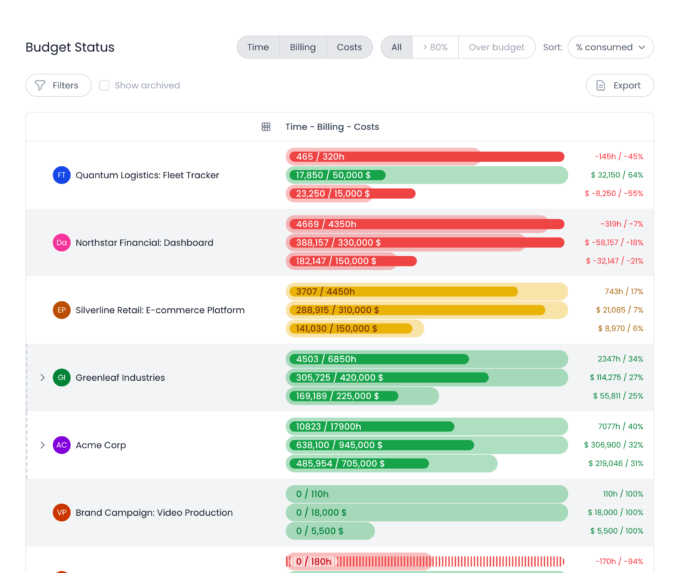This screenshot has width=700, height=573.
Task: Click the Greenleaf Industries name
Action: (x=120, y=378)
